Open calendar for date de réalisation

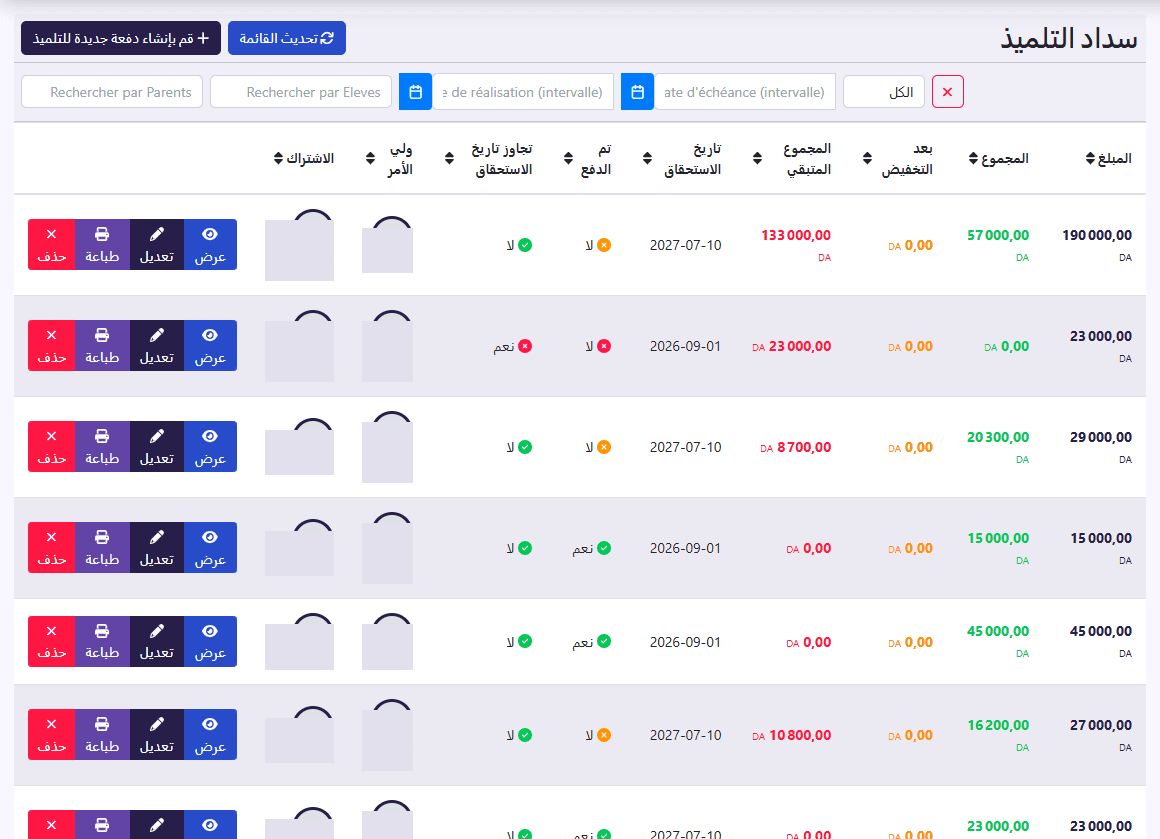click(415, 92)
